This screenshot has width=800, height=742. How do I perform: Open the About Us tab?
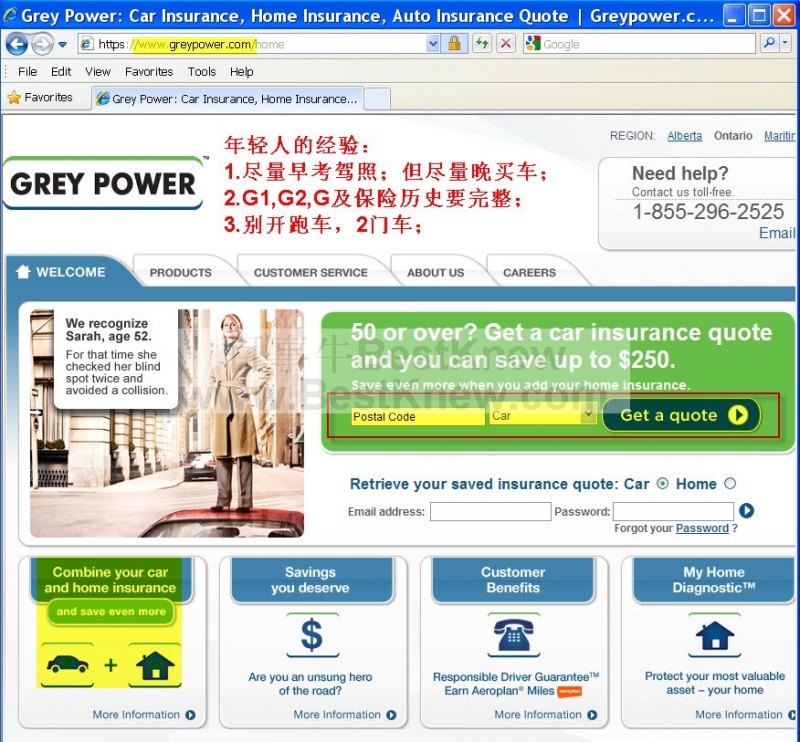[x=435, y=273]
